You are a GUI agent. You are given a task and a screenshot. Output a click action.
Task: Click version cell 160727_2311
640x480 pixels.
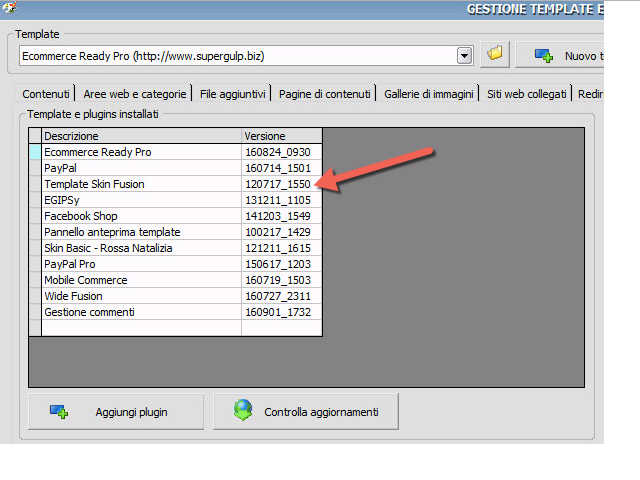pos(282,296)
